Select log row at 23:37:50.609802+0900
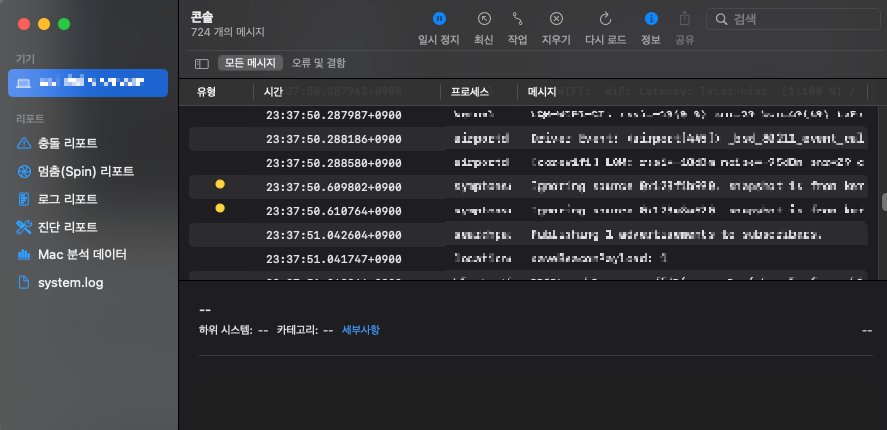 528,187
